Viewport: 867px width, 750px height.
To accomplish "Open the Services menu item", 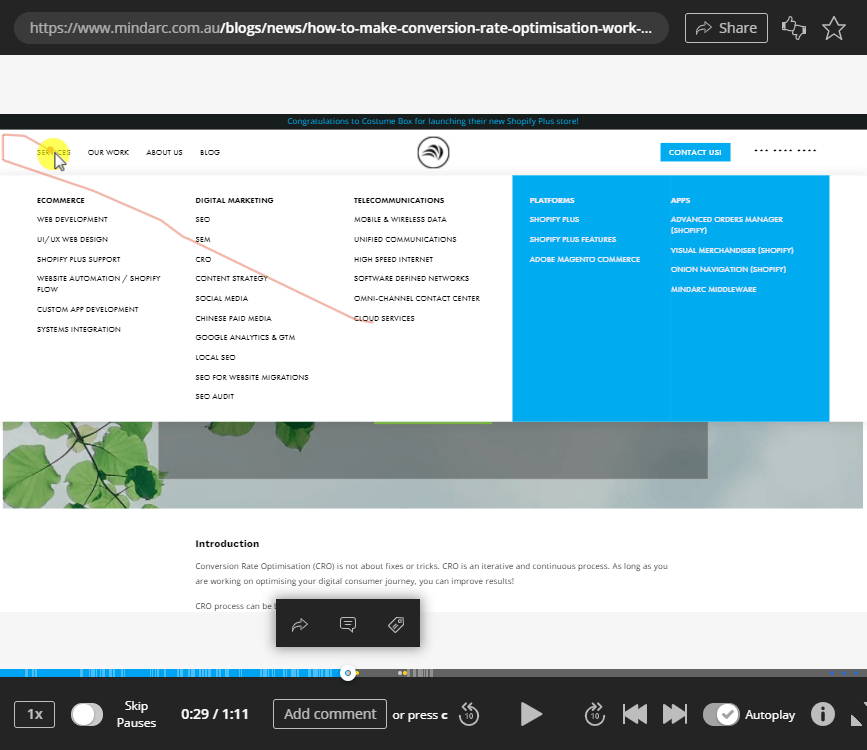I will [54, 153].
